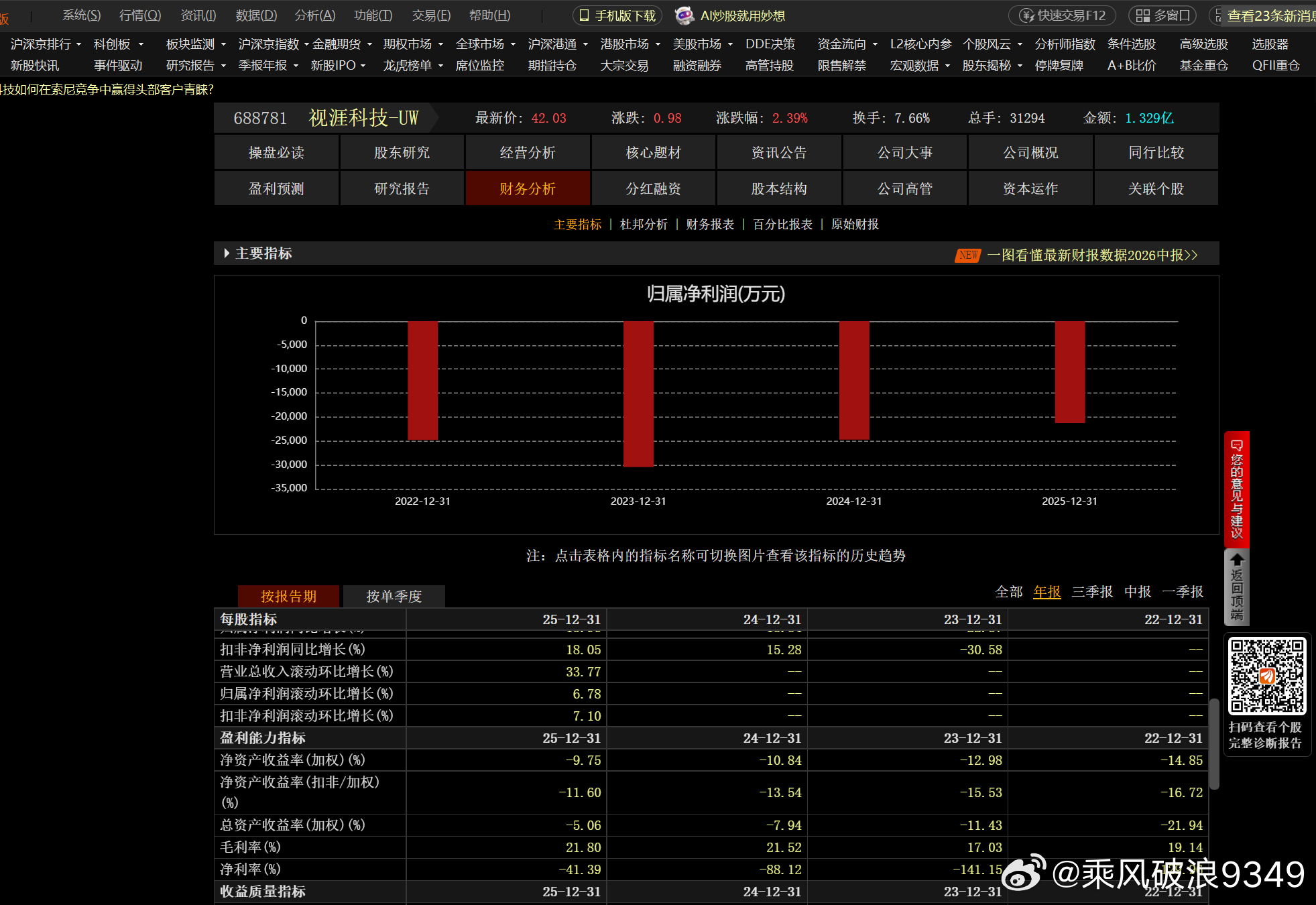Click the scrolling news headline about 索尼竞争
The width and height of the screenshot is (1316, 905).
107,90
